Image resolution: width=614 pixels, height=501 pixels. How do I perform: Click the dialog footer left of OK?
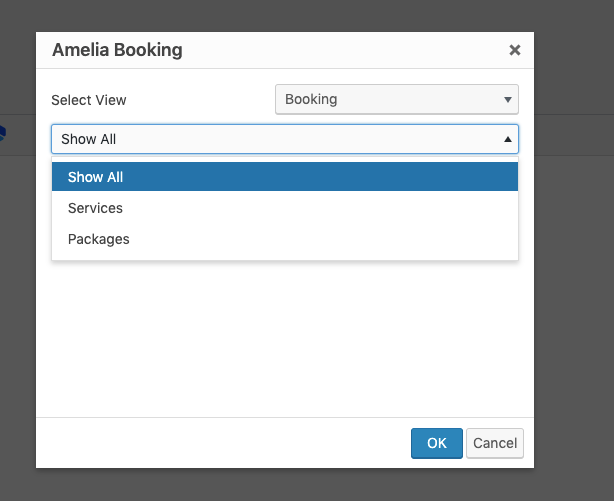tap(220, 443)
